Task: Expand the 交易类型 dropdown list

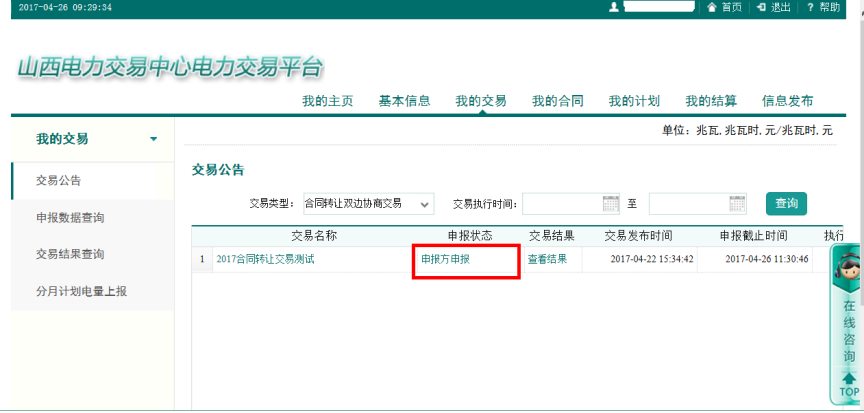Action: point(426,204)
